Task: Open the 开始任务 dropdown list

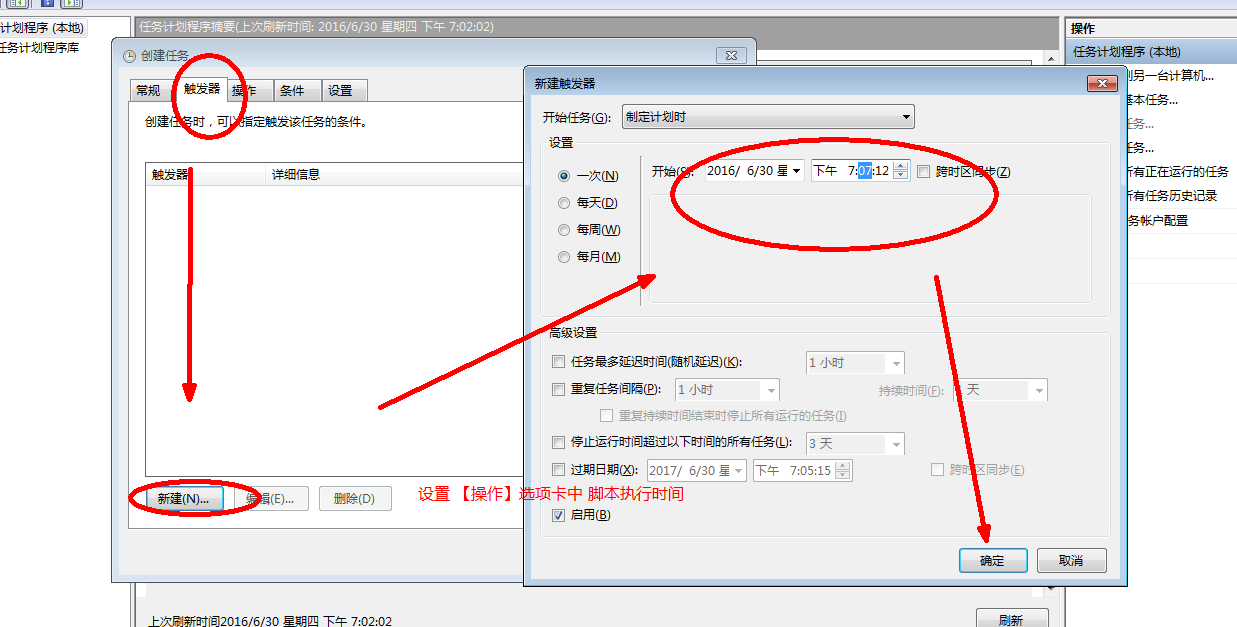Action: [x=767, y=117]
